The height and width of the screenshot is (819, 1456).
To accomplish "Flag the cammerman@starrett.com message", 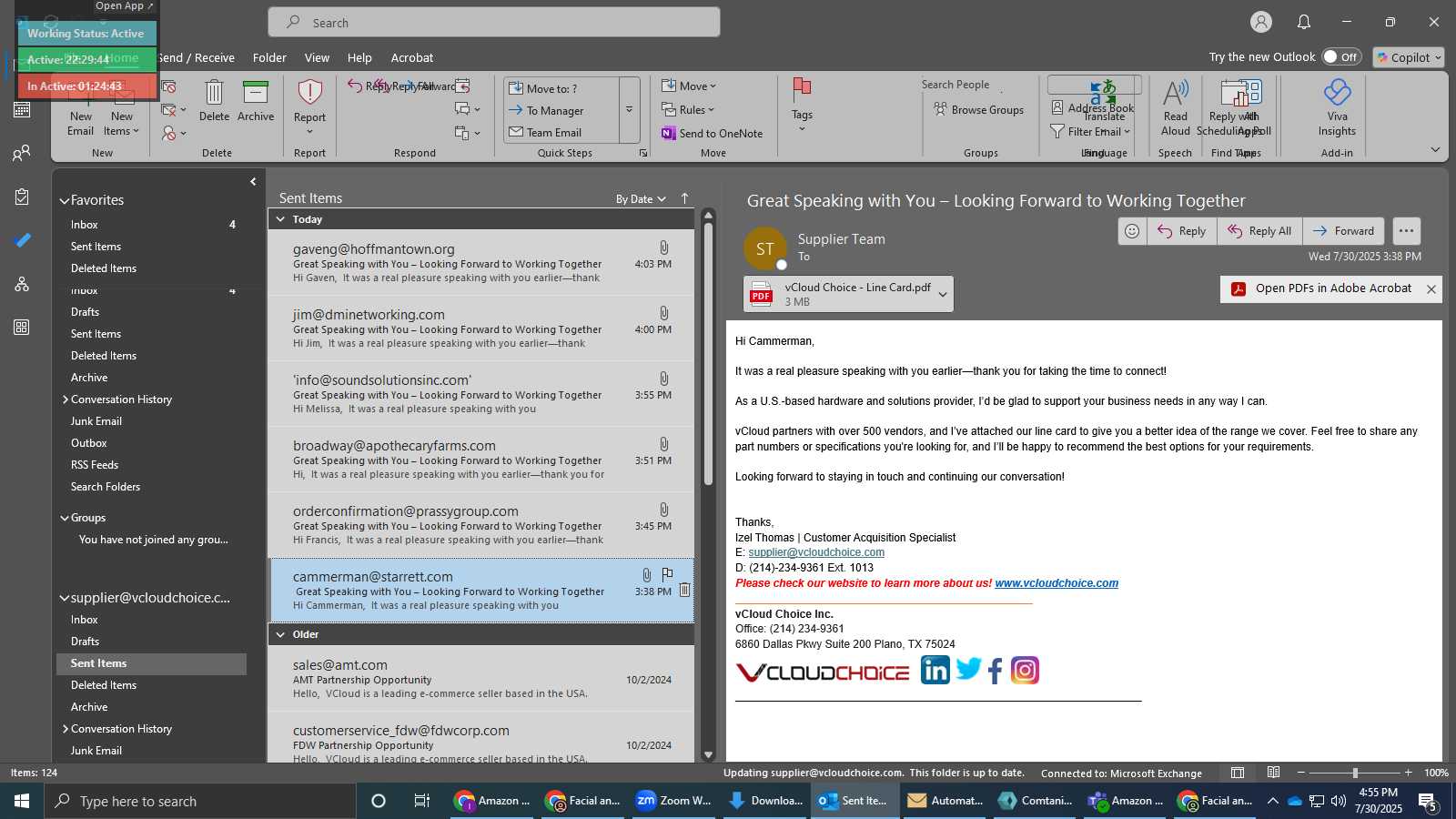I will (667, 574).
